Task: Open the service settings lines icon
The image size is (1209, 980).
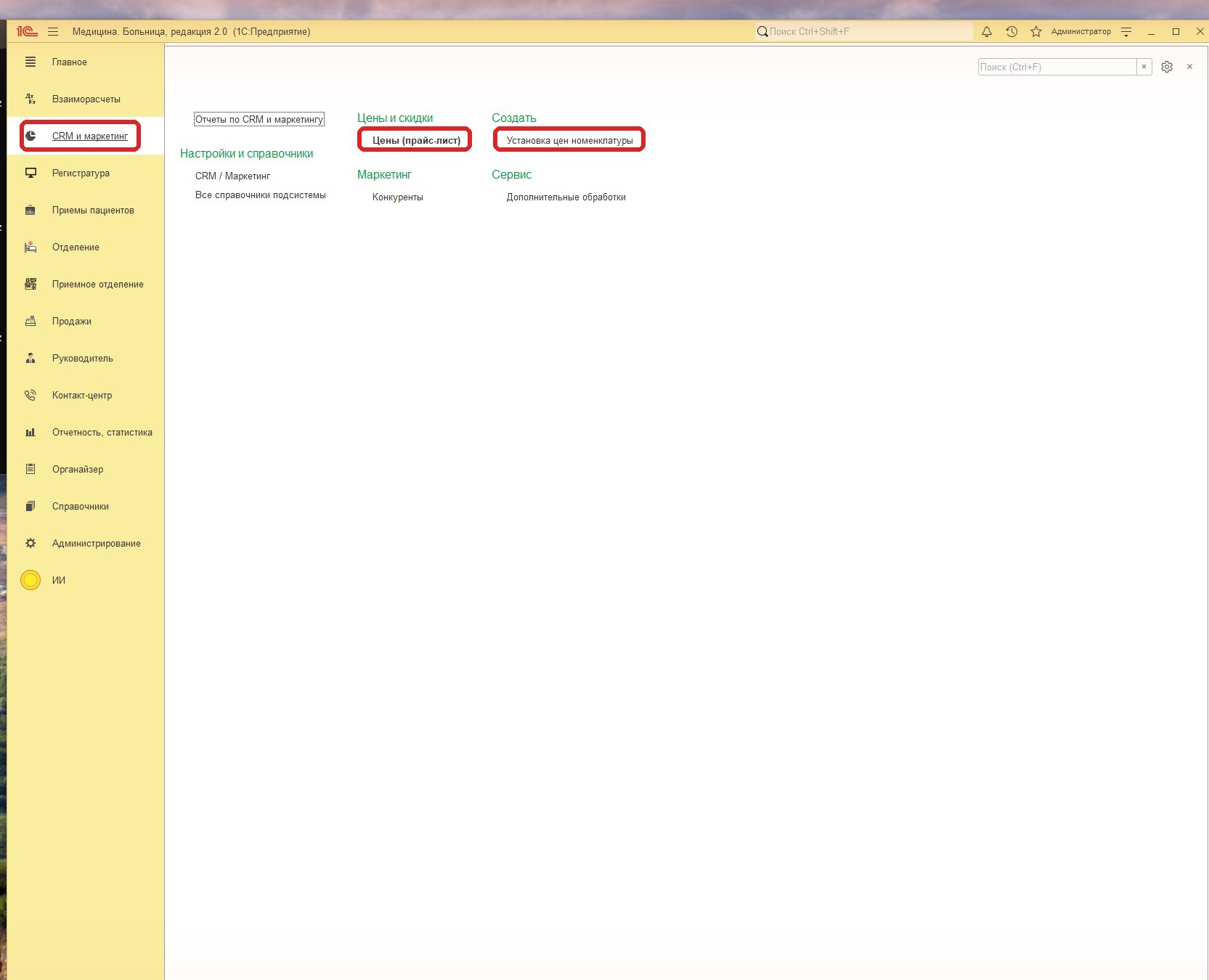Action: pos(1126,31)
